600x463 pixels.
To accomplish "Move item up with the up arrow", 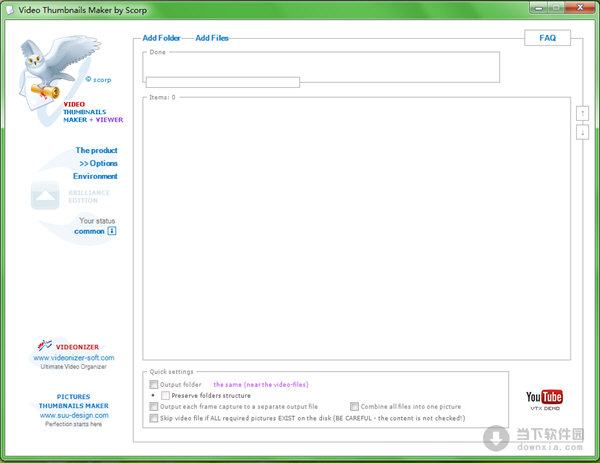I will coord(582,113).
